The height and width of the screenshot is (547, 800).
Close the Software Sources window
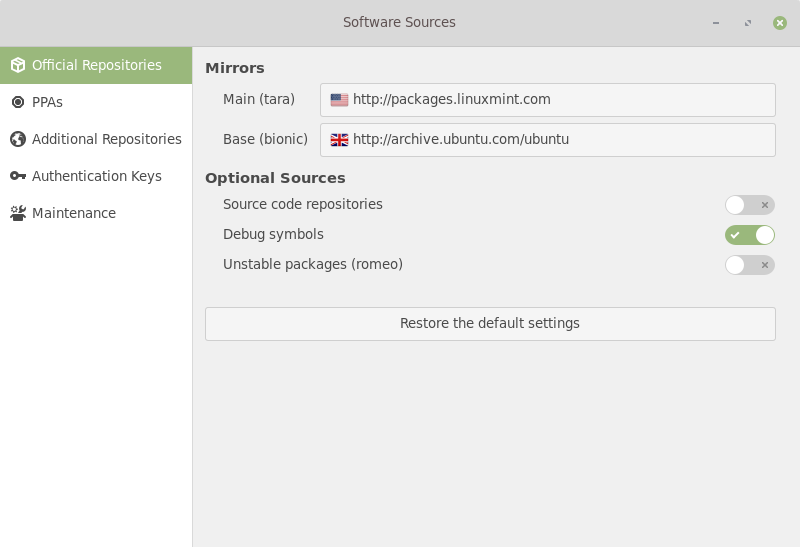click(x=779, y=22)
